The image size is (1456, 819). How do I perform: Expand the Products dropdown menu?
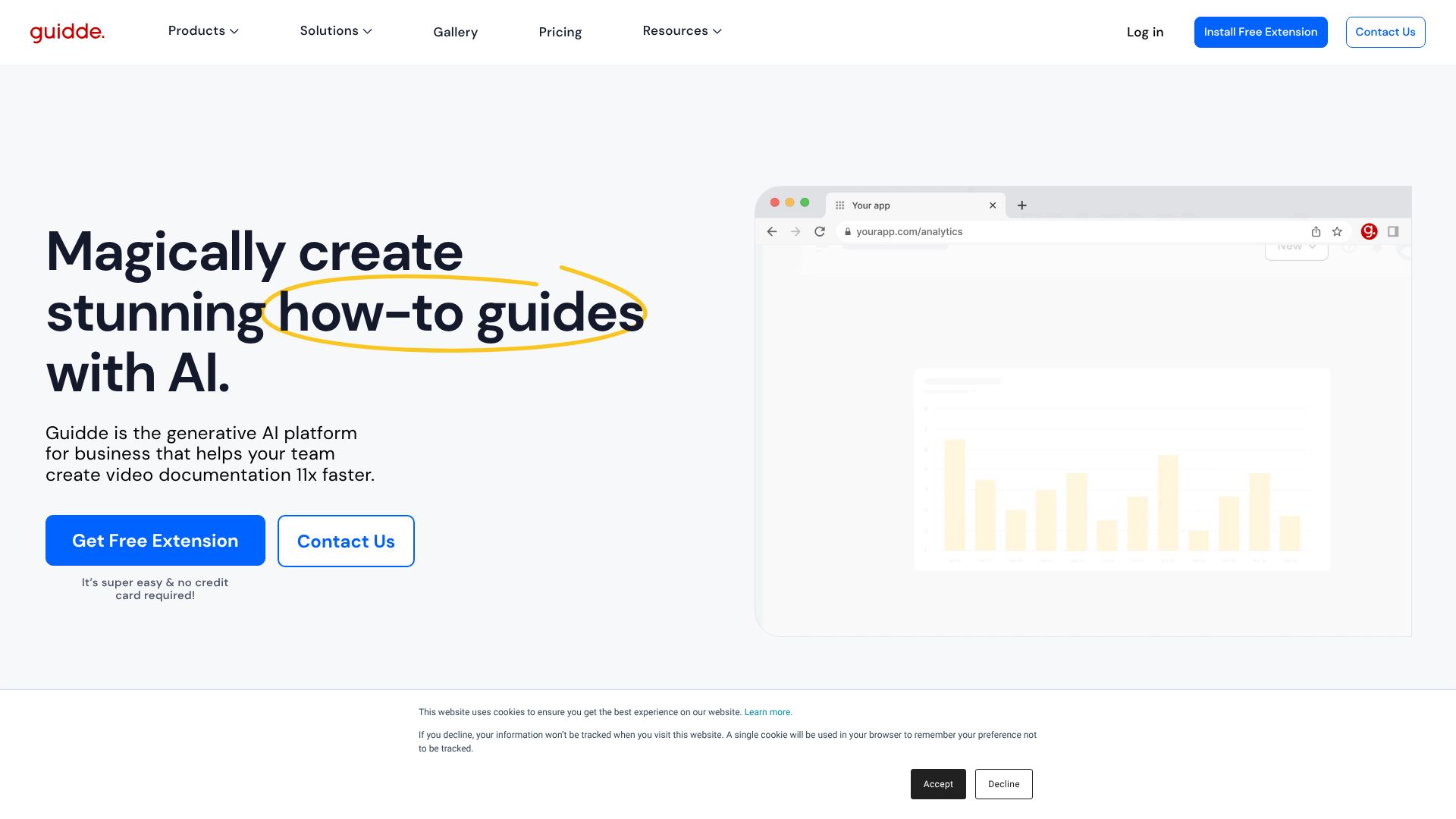(x=203, y=31)
